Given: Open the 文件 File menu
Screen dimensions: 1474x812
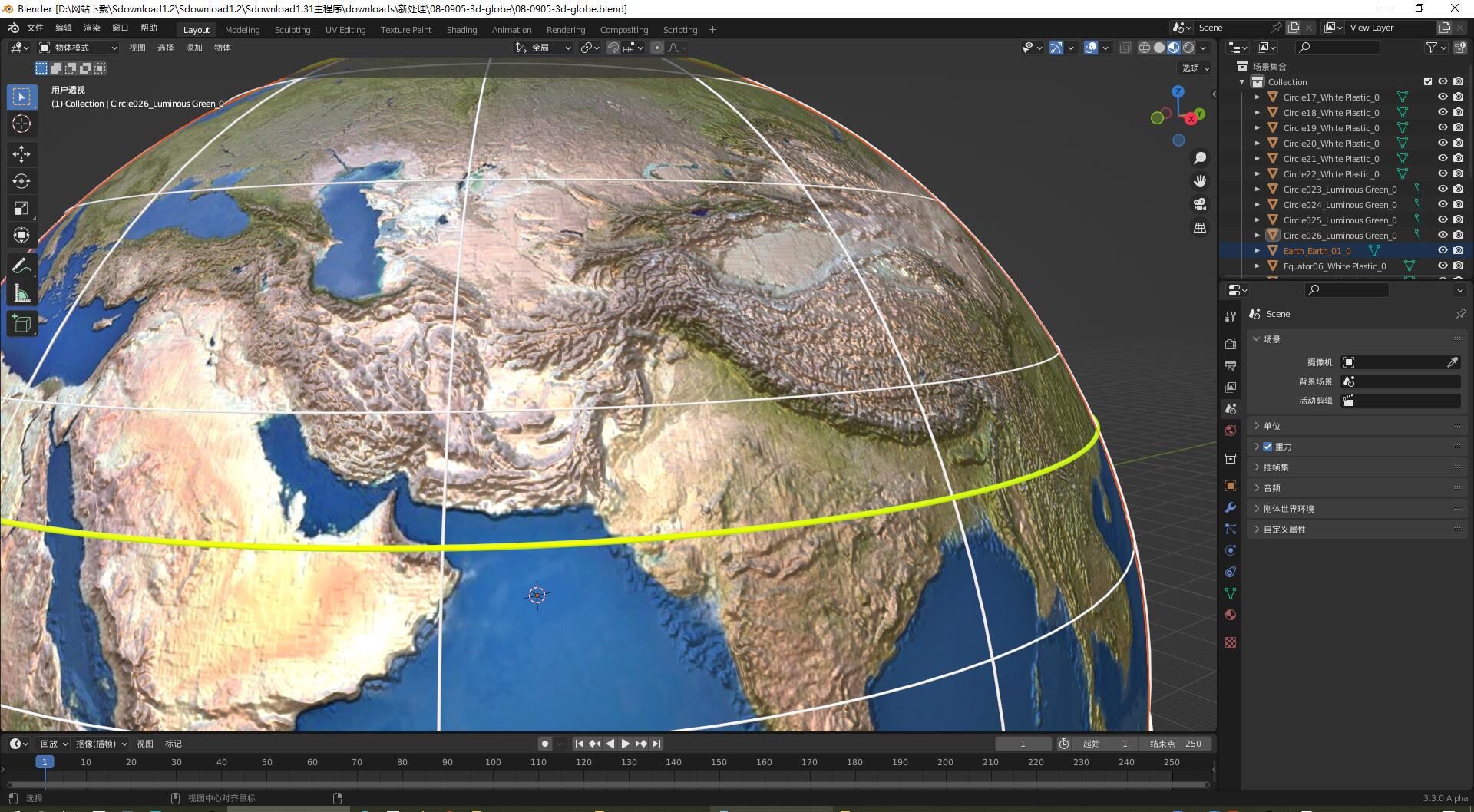Looking at the screenshot, I should 35,28.
